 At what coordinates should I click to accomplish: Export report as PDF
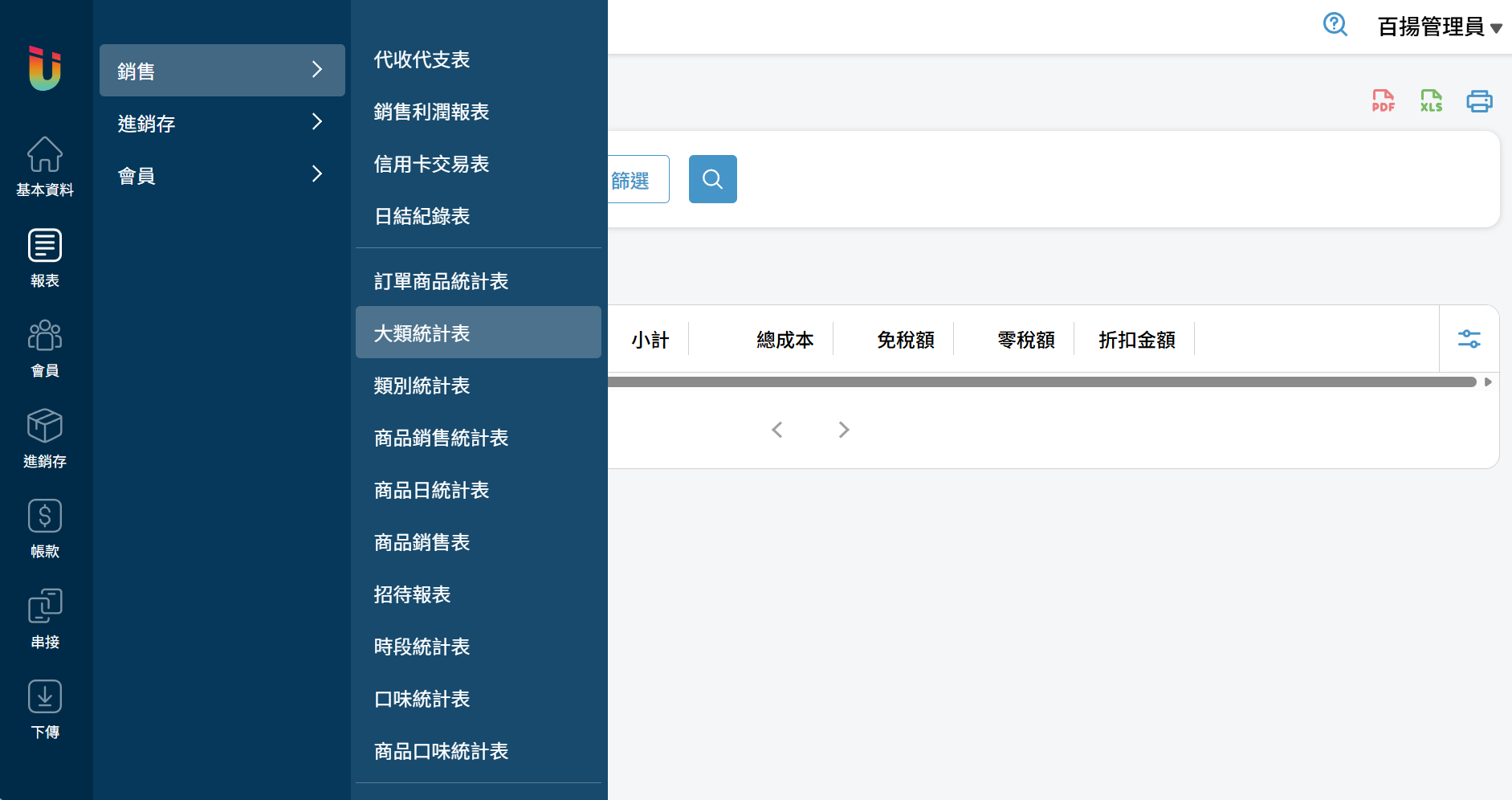(1383, 101)
